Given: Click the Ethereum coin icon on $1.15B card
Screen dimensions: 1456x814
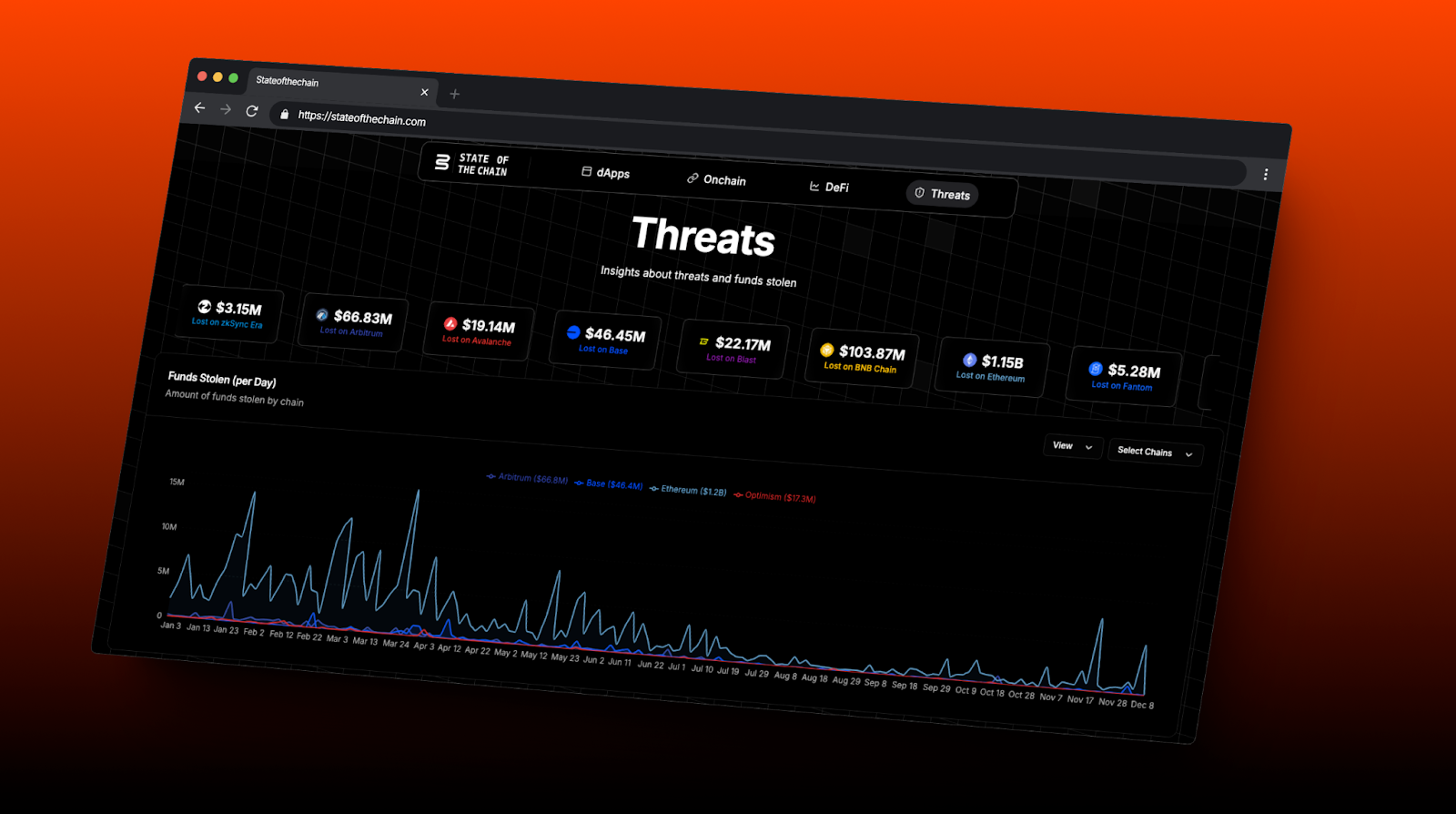Looking at the screenshot, I should click(x=969, y=360).
